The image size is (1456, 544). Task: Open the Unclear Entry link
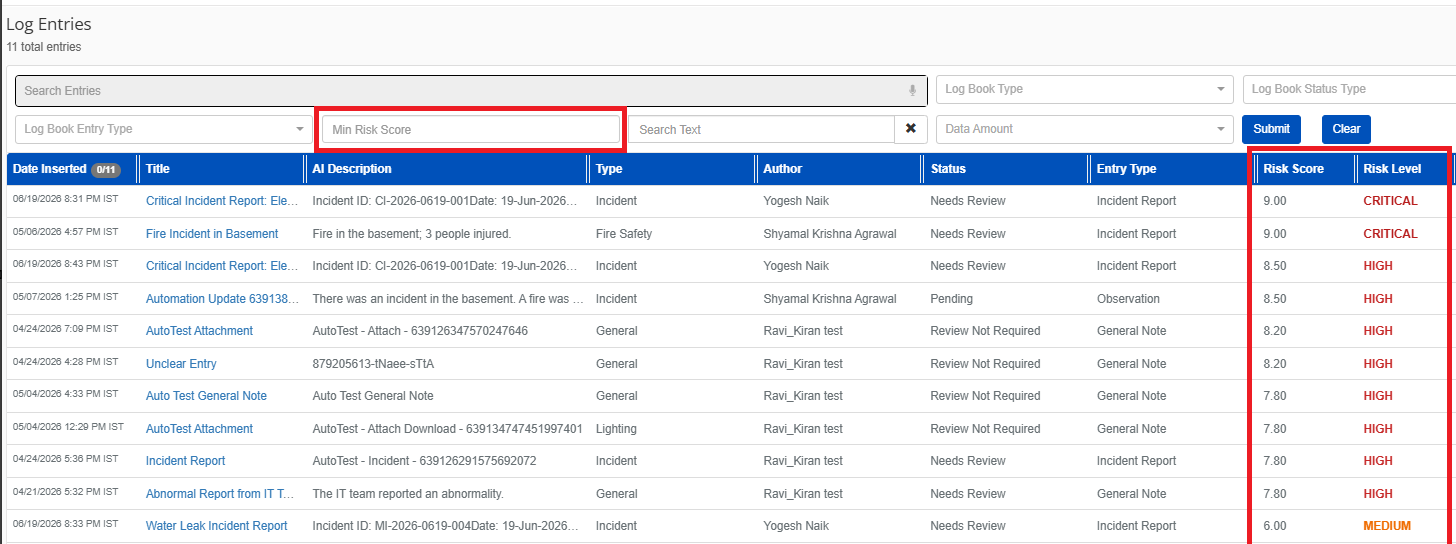click(x=181, y=364)
